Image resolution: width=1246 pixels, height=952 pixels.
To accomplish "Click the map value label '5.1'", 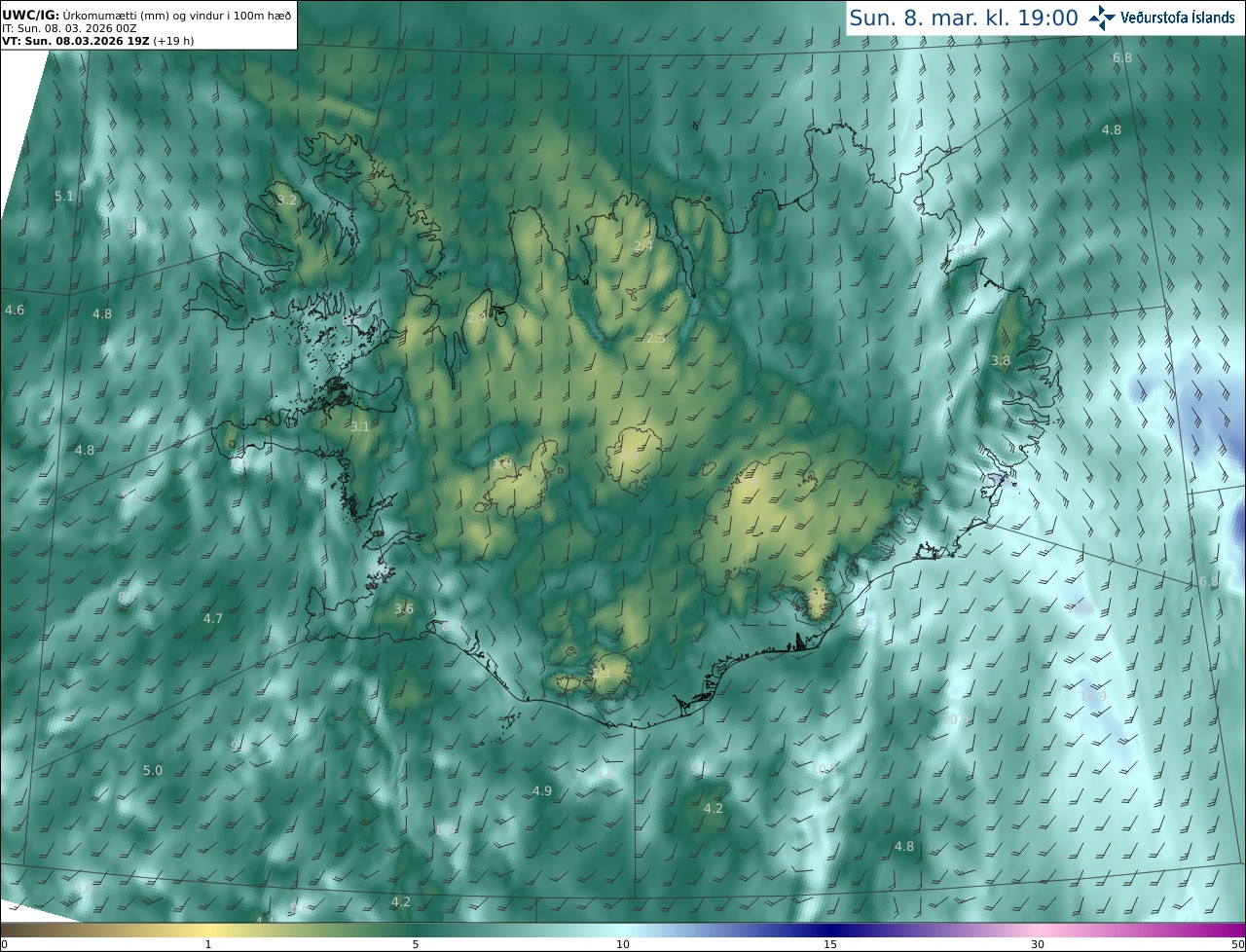I will click(64, 196).
